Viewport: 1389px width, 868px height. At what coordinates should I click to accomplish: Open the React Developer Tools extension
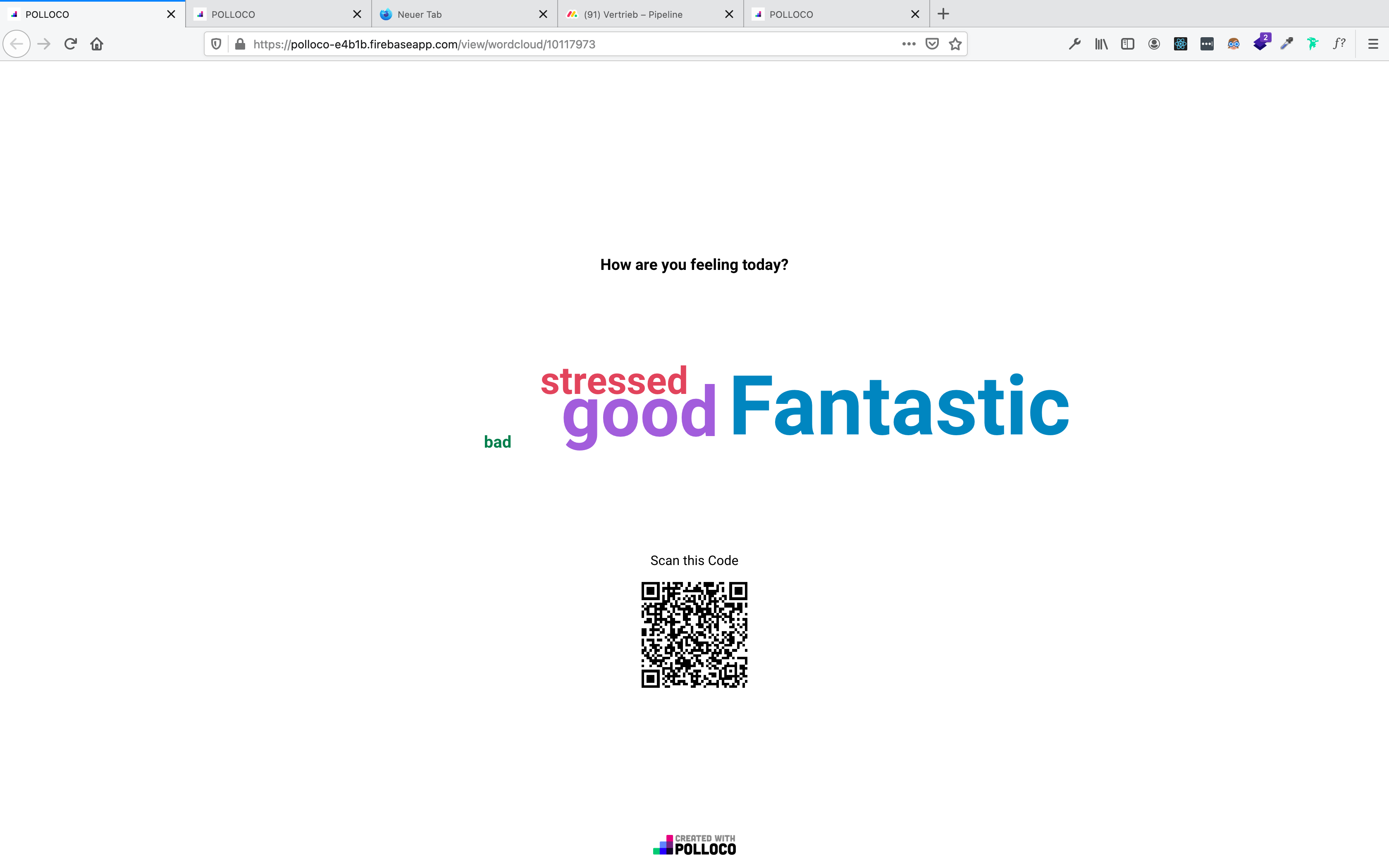coord(1180,44)
